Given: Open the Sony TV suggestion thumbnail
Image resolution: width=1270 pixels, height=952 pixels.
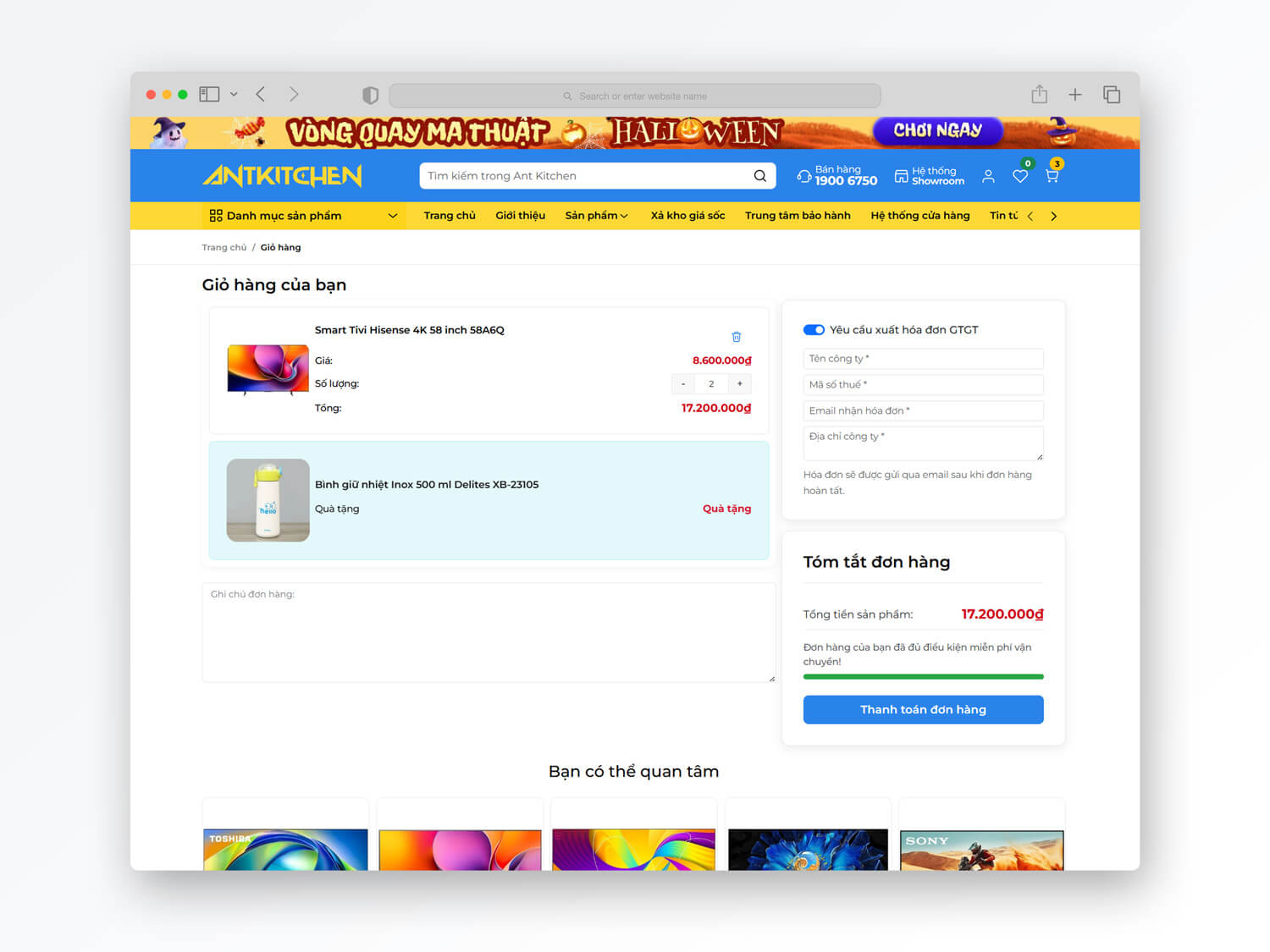Looking at the screenshot, I should pyautogui.click(x=981, y=850).
